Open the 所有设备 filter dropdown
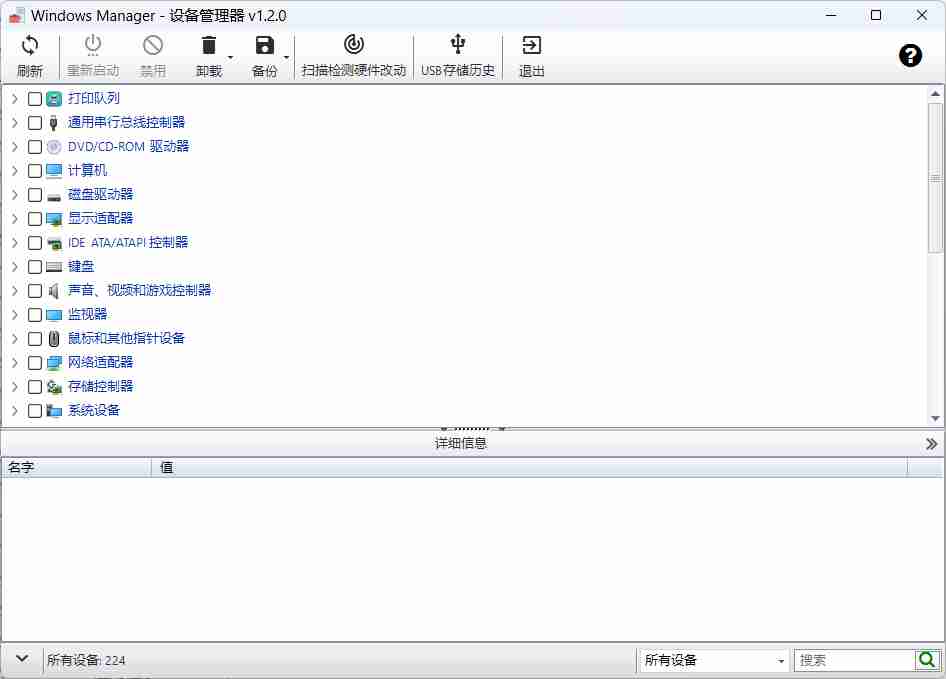Image resolution: width=946 pixels, height=679 pixels. coord(712,660)
